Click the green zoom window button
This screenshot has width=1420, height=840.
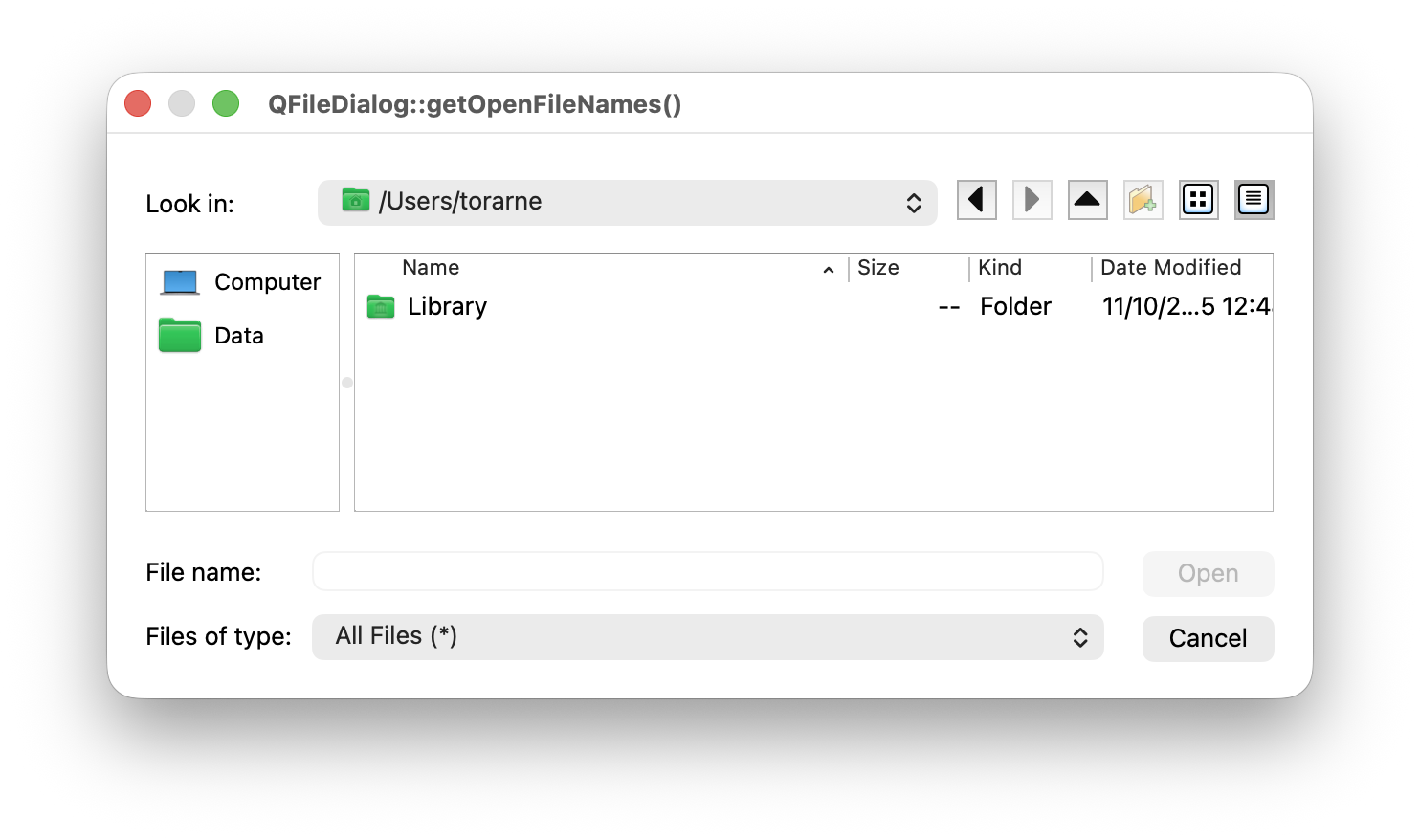pyautogui.click(x=226, y=103)
